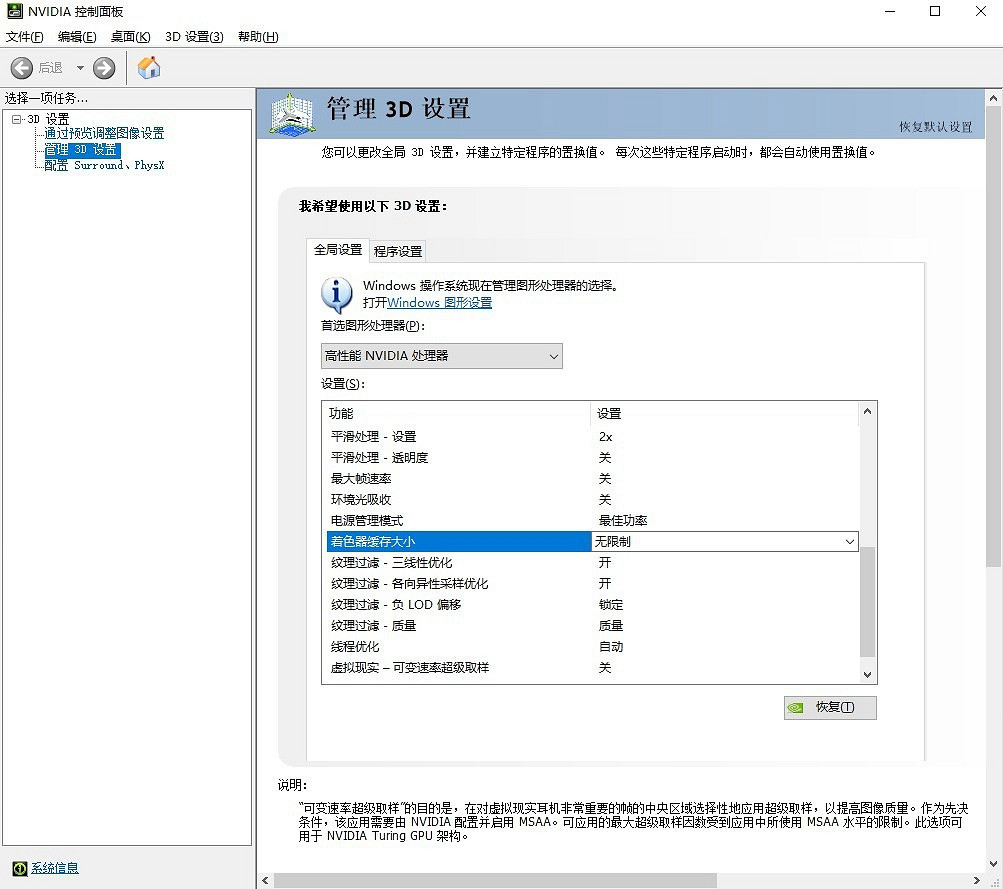Click the Forward arrow toolbar icon

104,68
